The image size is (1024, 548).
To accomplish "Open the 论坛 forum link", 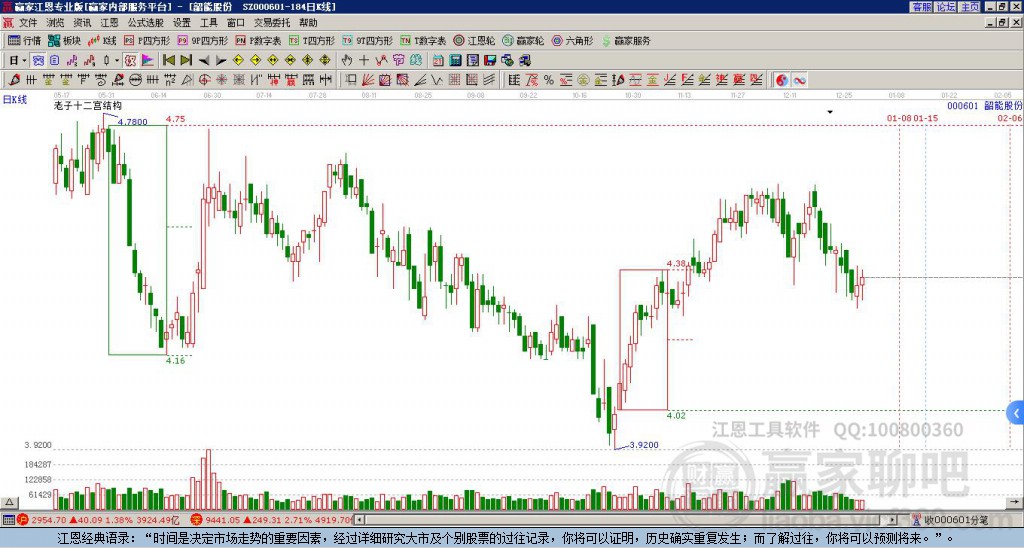I will coord(946,7).
